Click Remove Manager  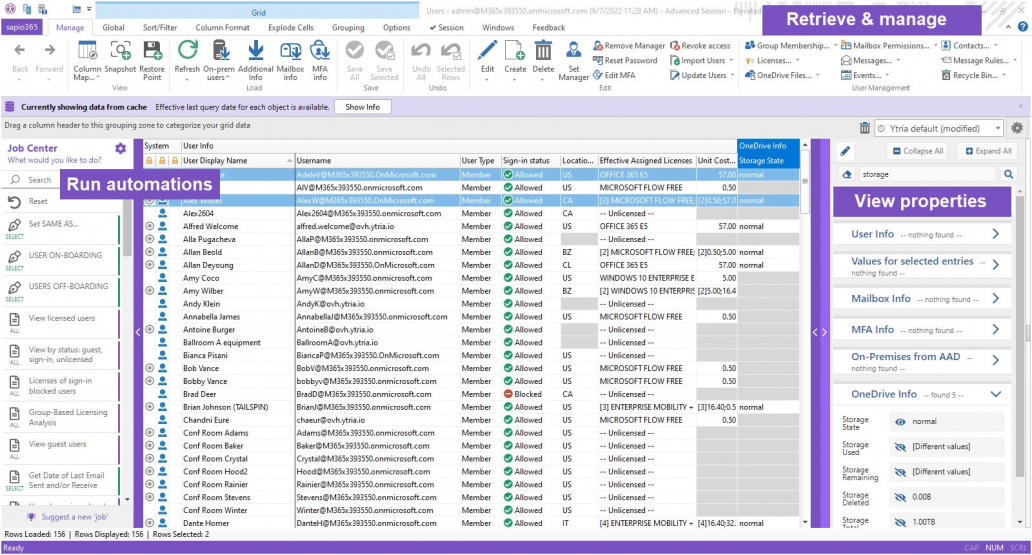[x=629, y=45]
